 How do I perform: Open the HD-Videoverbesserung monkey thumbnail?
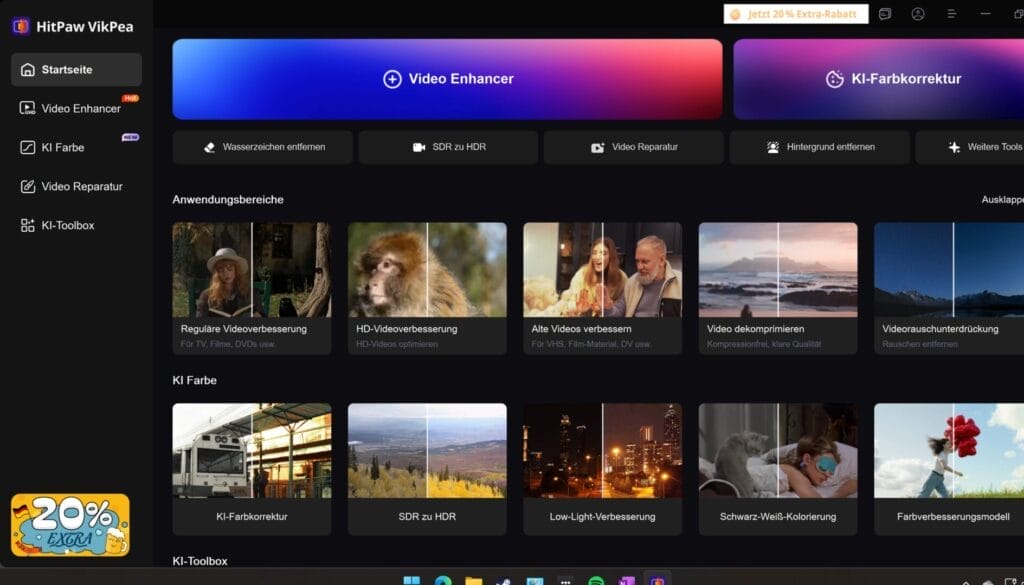(427, 270)
